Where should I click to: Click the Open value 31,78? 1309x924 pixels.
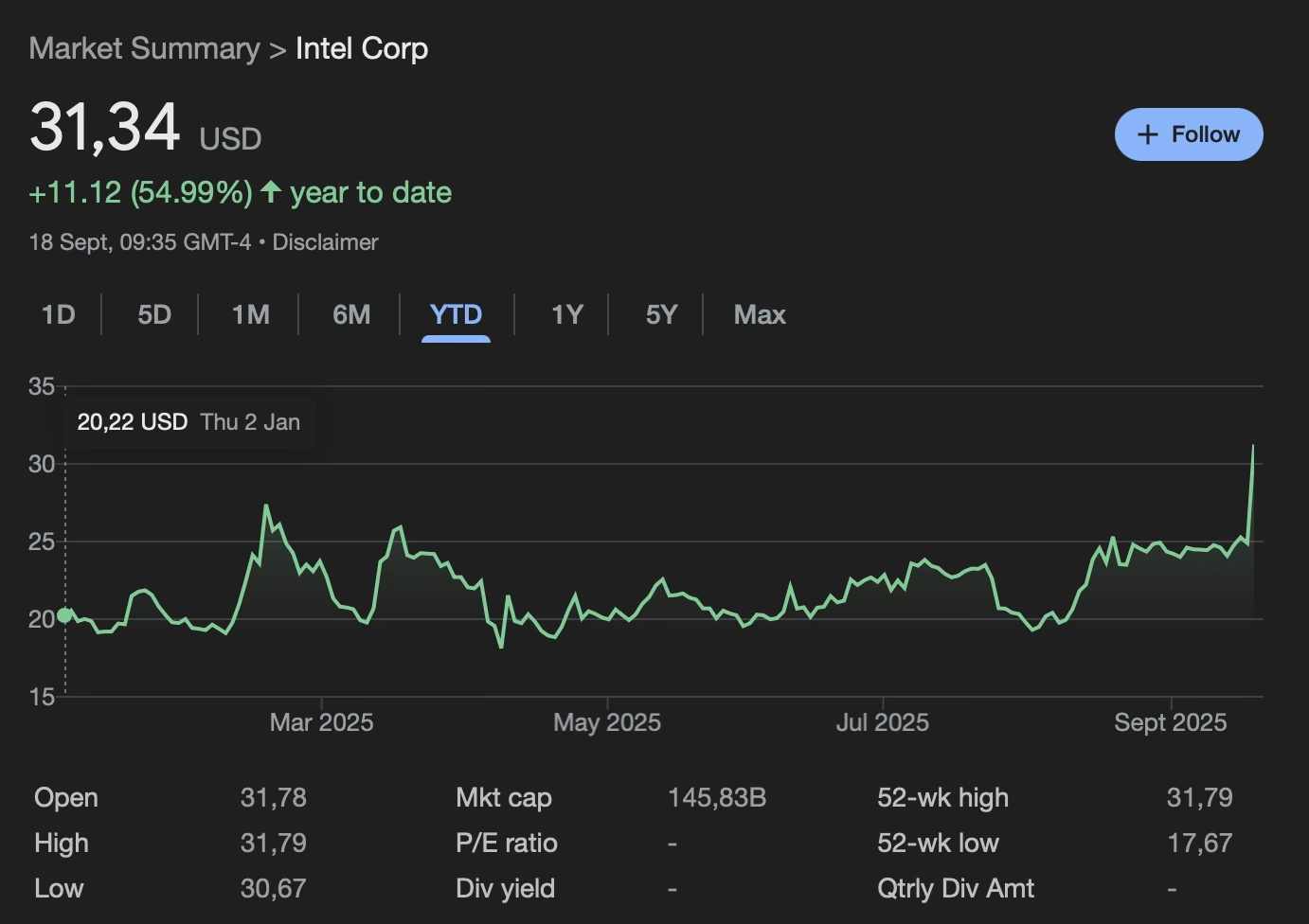click(x=274, y=797)
